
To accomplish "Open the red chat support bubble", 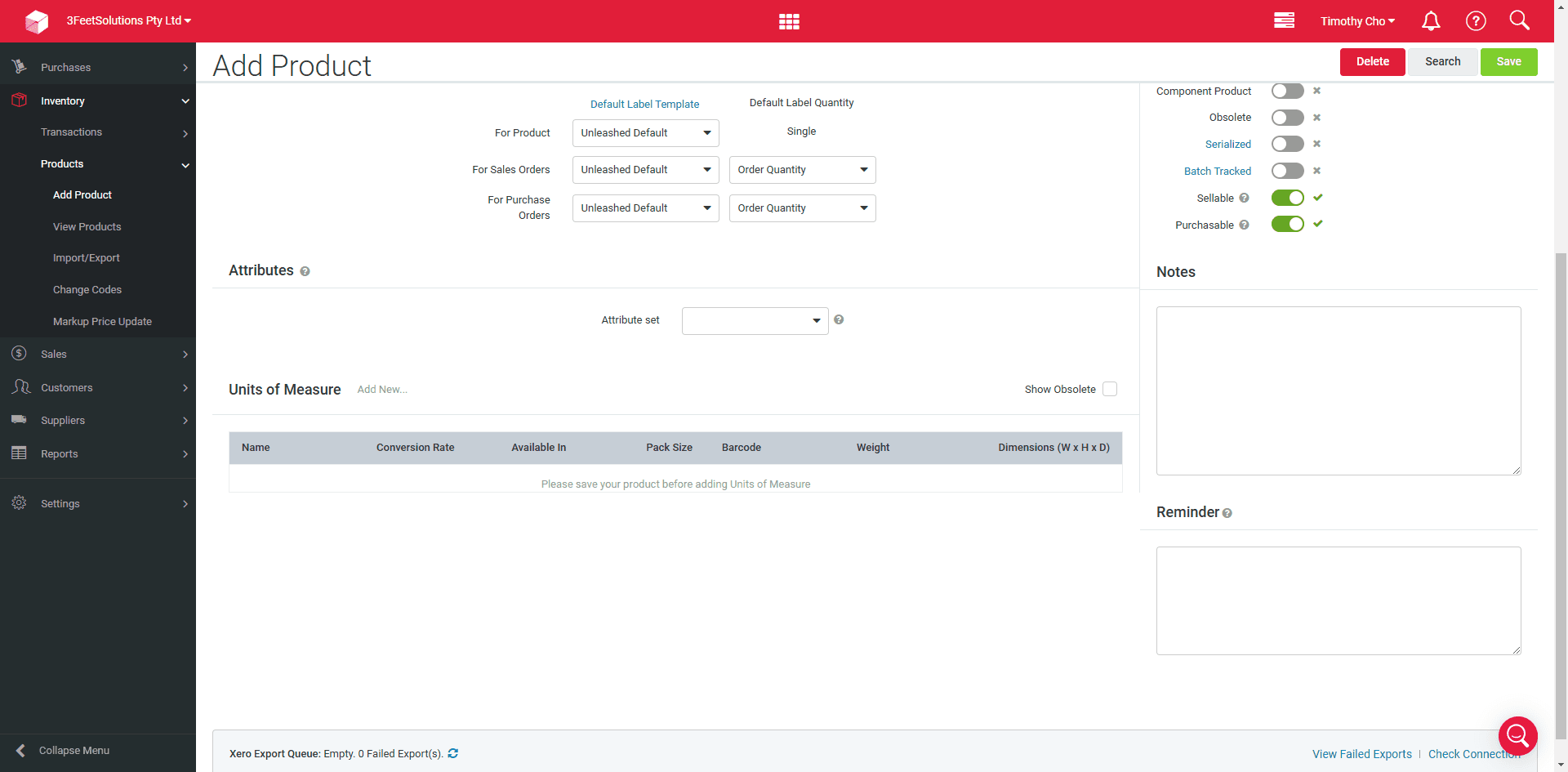I will pos(1517,736).
